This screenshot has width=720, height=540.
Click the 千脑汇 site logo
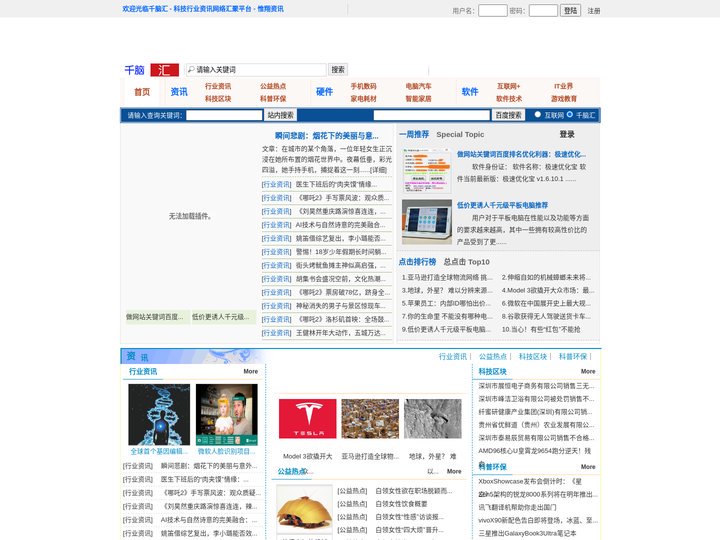pos(152,70)
